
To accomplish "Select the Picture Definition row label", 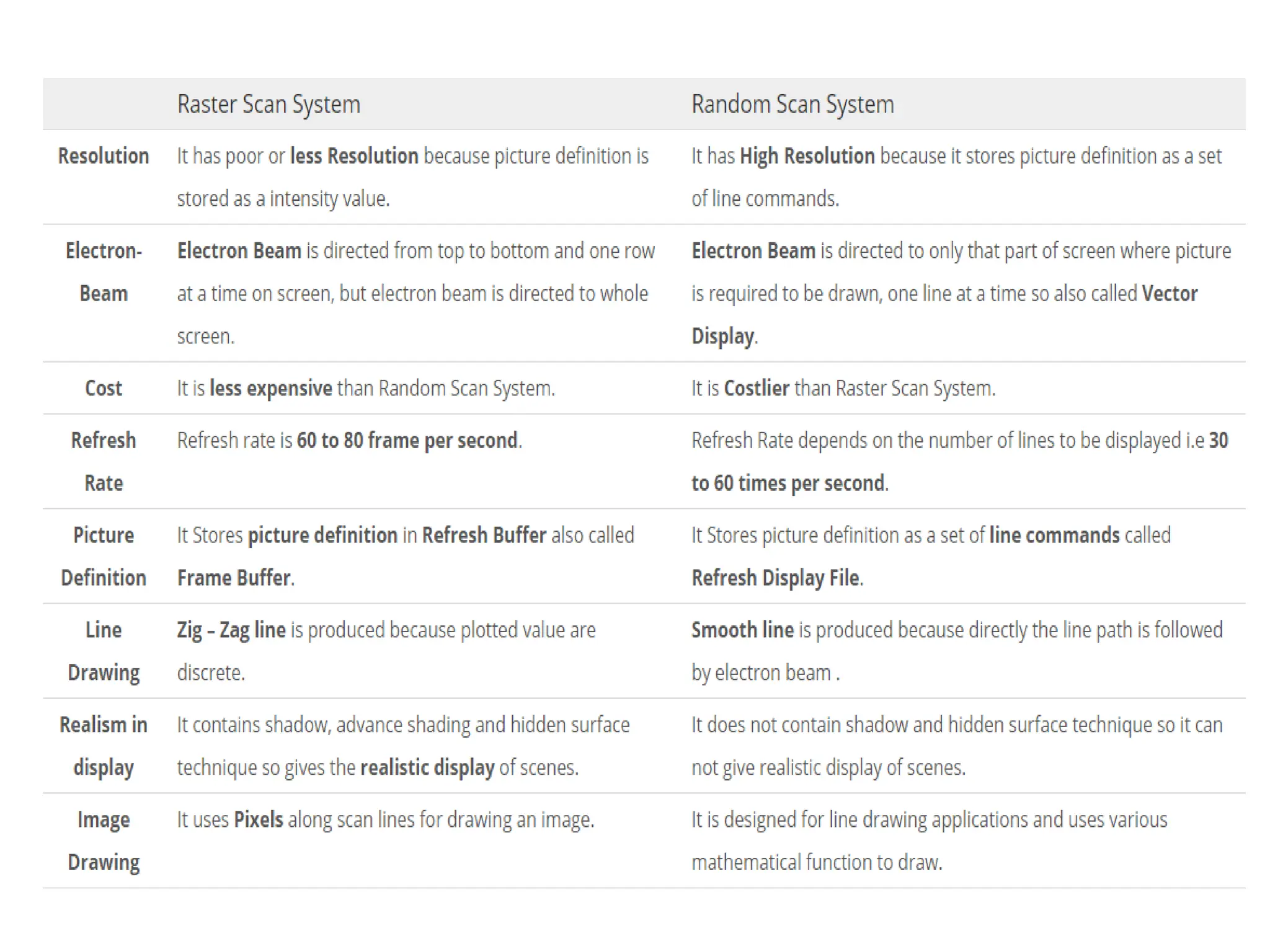I will [x=104, y=557].
